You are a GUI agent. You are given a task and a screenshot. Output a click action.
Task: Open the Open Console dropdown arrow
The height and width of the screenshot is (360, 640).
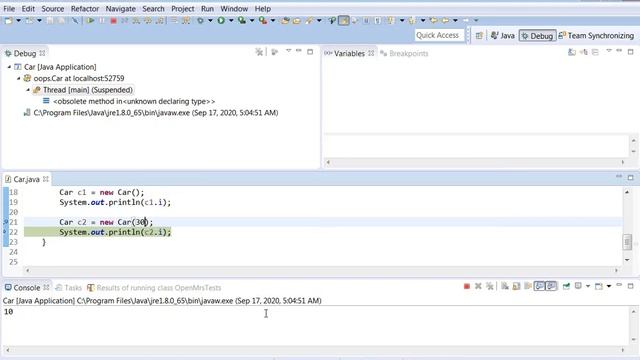click(609, 287)
